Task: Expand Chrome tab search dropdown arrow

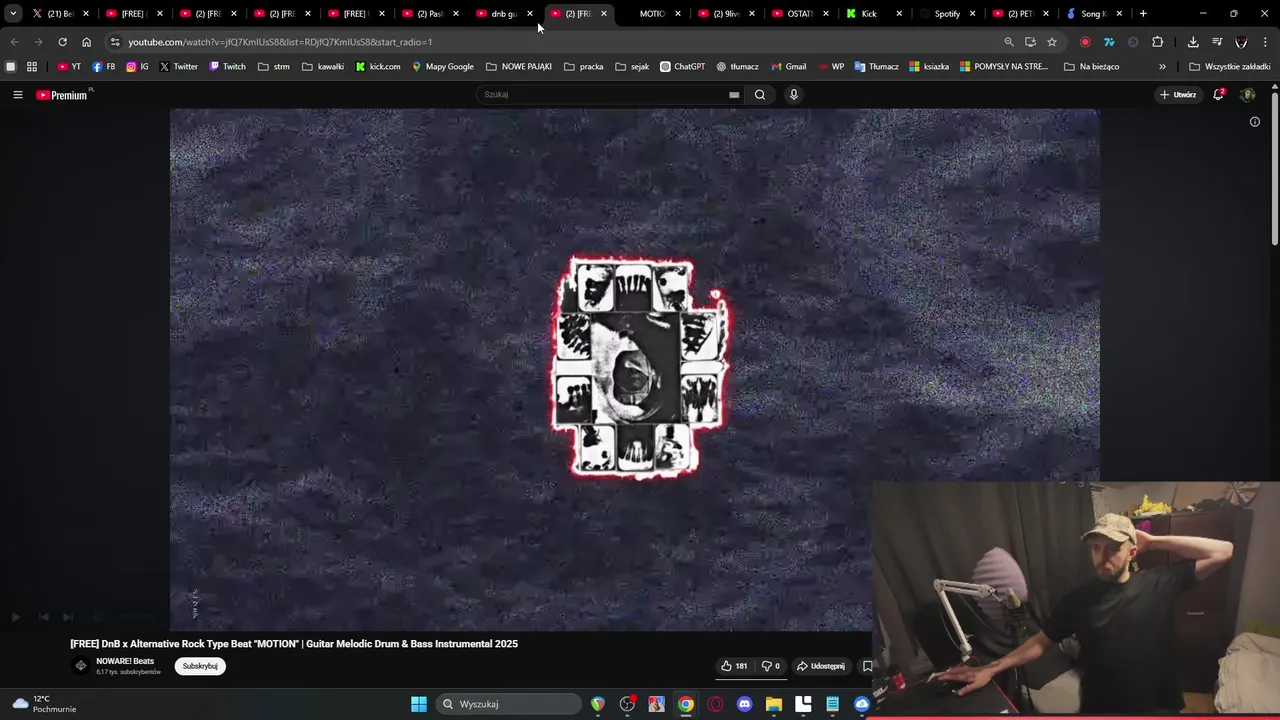Action: (13, 14)
